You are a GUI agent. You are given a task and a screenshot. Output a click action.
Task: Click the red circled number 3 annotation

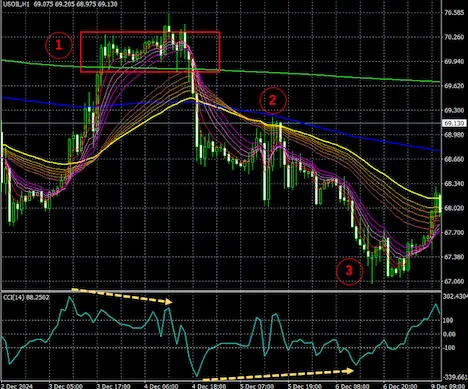(349, 271)
